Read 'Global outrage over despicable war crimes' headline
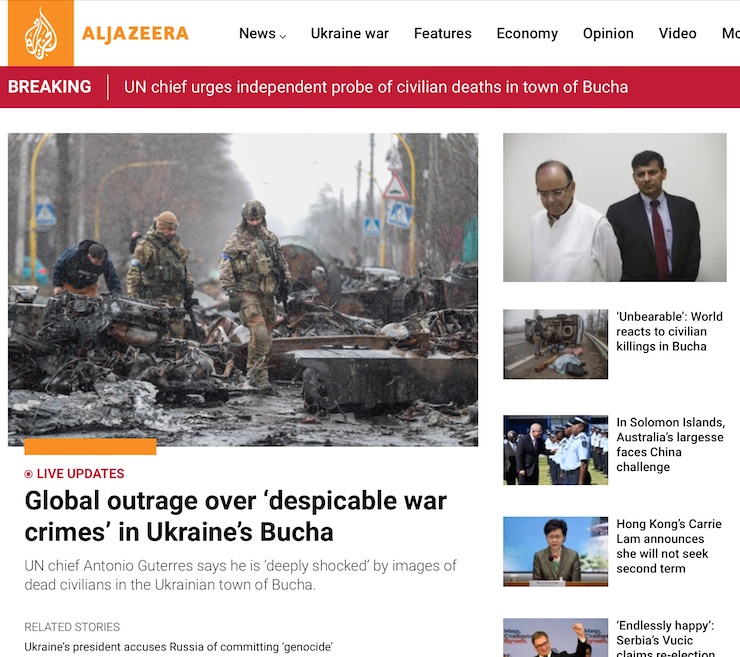 [x=235, y=516]
